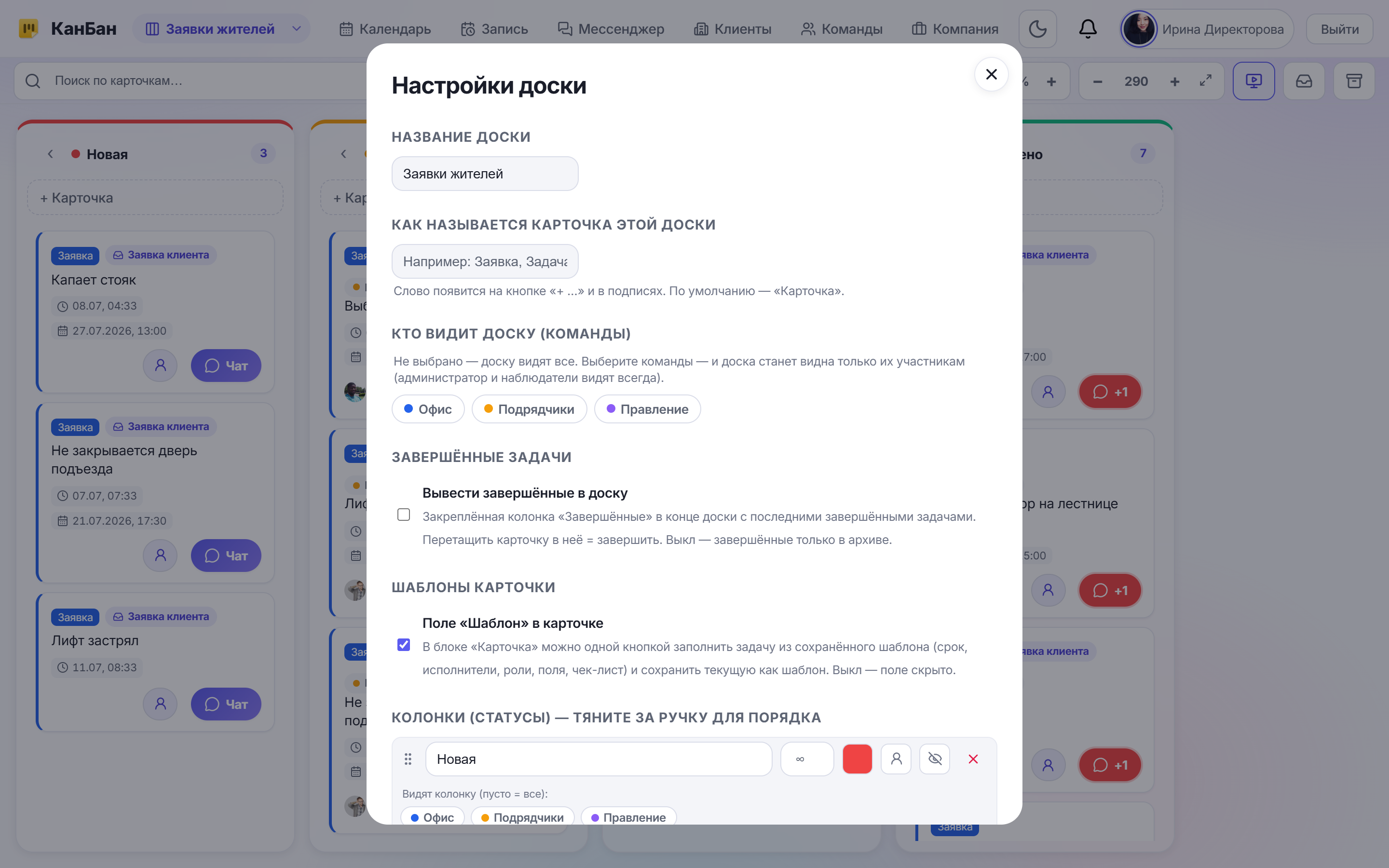Click the Новая column count badge 3
1389x868 pixels.
pyautogui.click(x=263, y=153)
